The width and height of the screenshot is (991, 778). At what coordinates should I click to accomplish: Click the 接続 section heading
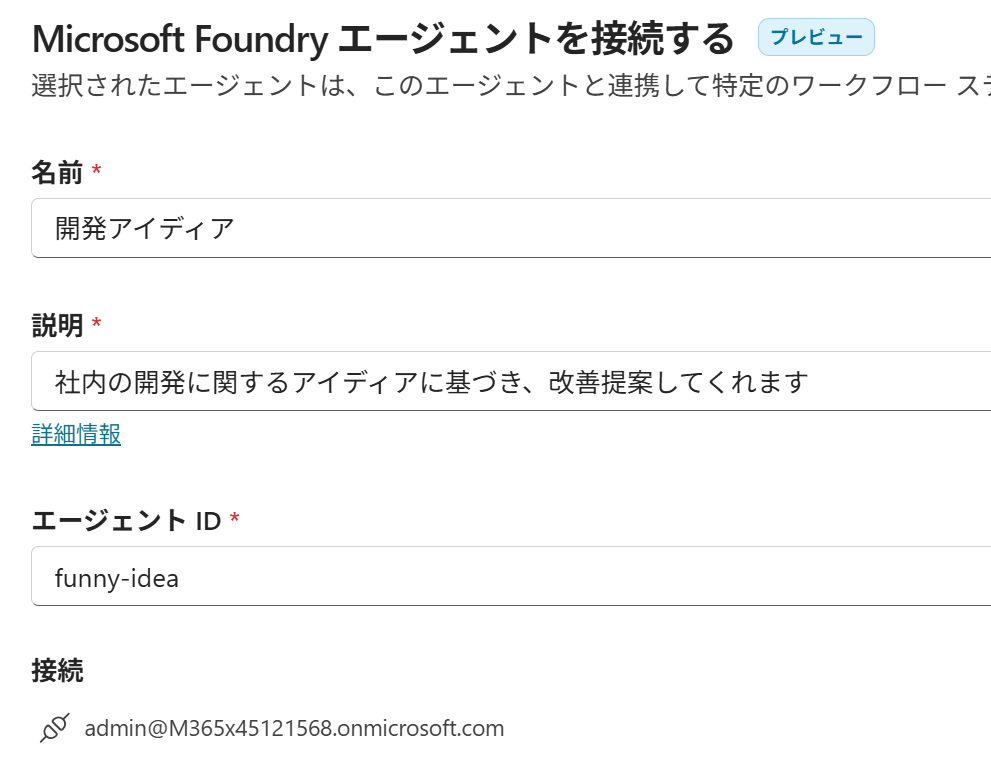click(x=57, y=671)
